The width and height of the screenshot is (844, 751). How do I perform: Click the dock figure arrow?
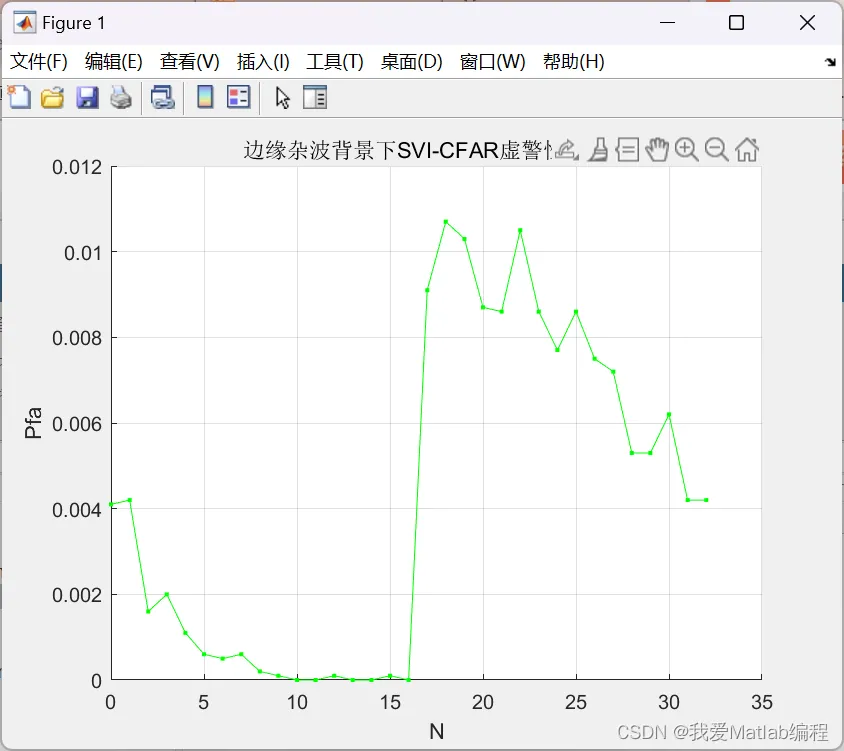[x=830, y=62]
